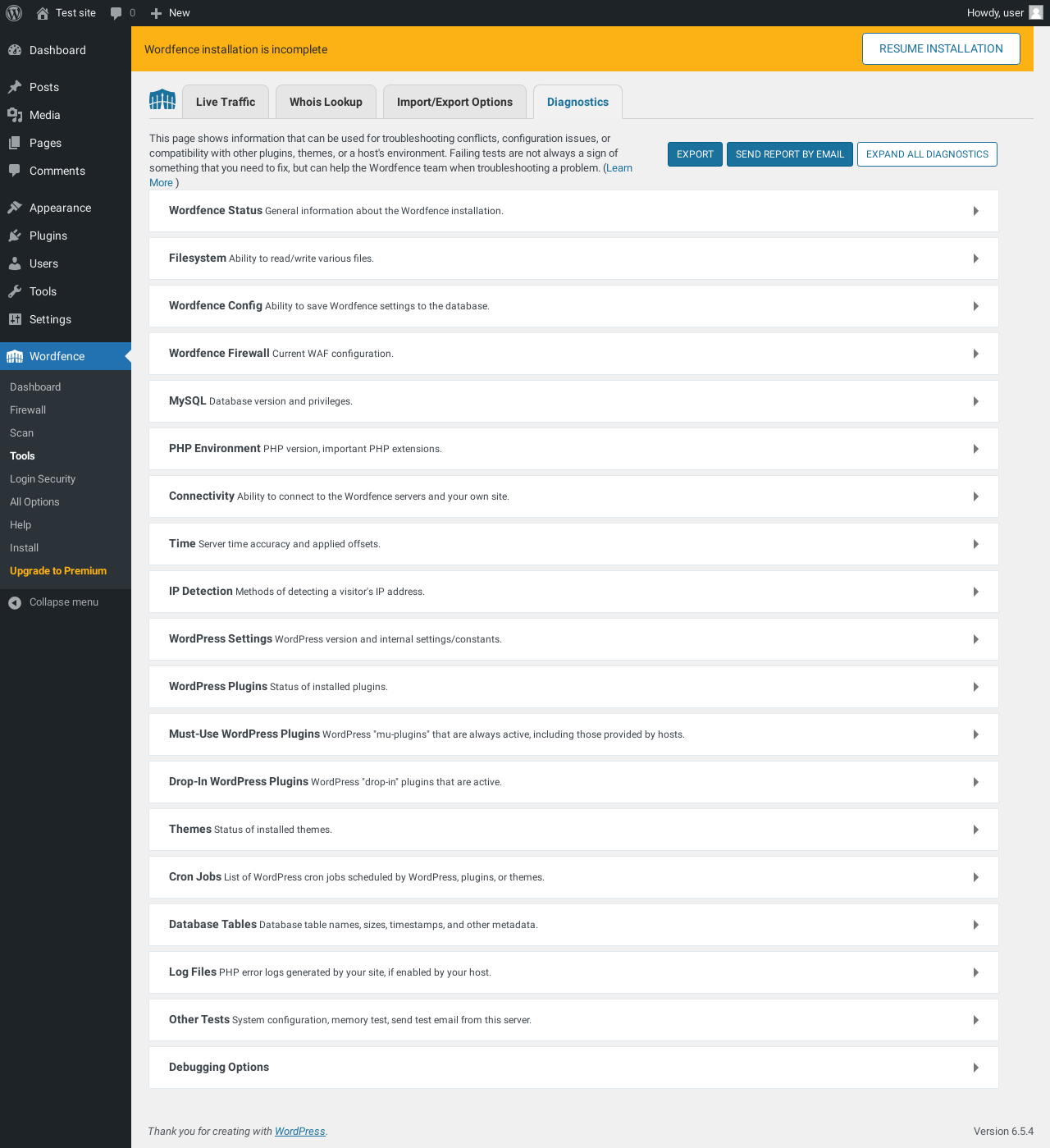
Task: Click Send Report by Email button
Action: tap(790, 154)
